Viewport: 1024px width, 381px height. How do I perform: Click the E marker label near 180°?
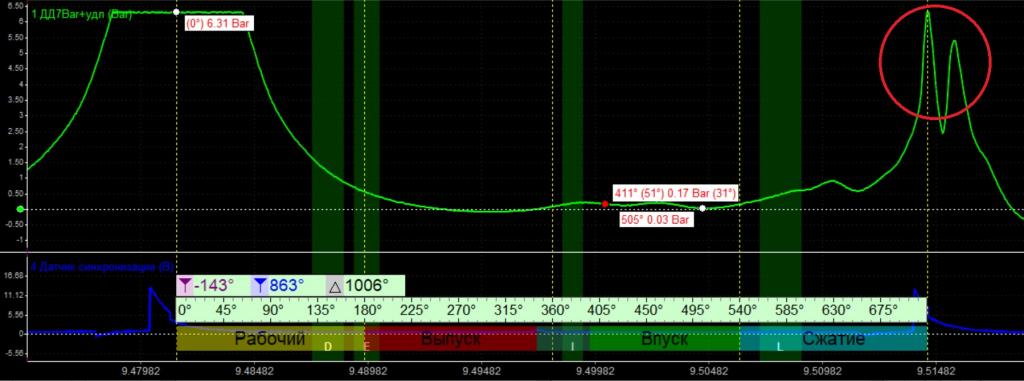tap(367, 346)
